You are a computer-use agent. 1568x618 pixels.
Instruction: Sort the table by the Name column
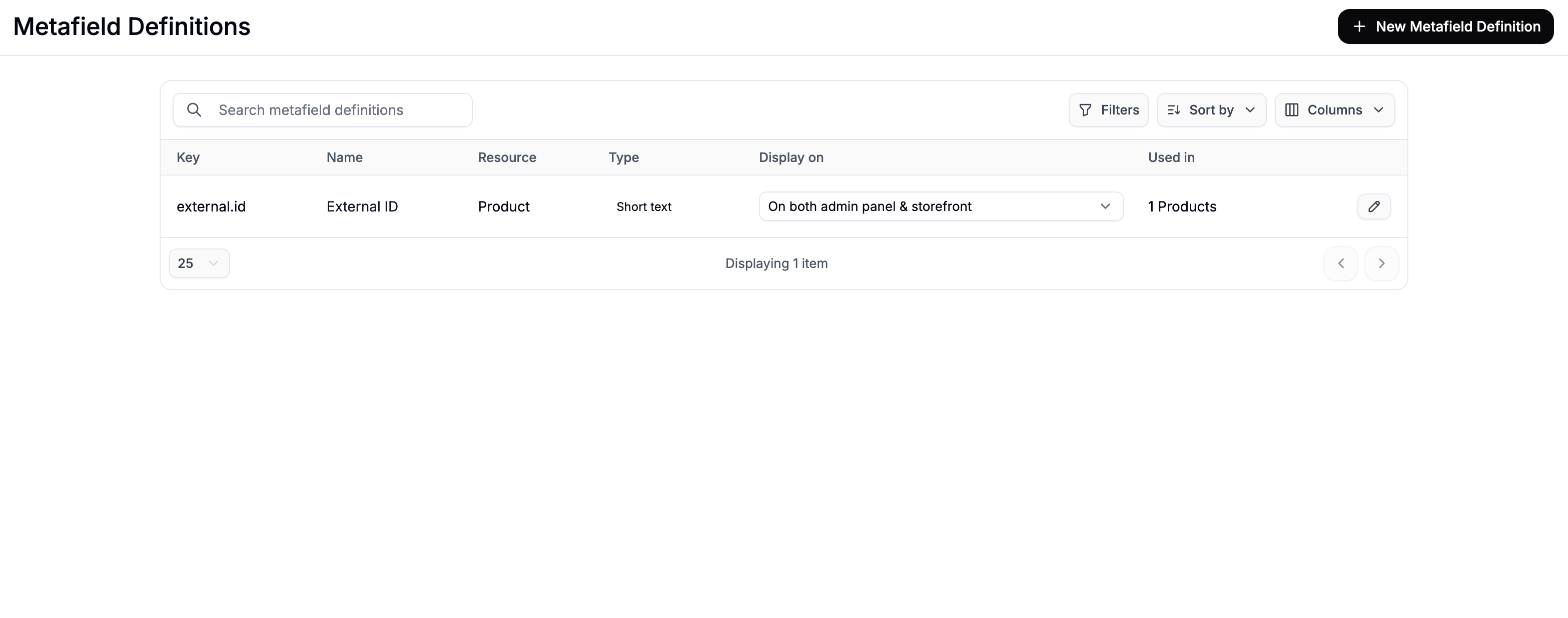pyautogui.click(x=344, y=157)
